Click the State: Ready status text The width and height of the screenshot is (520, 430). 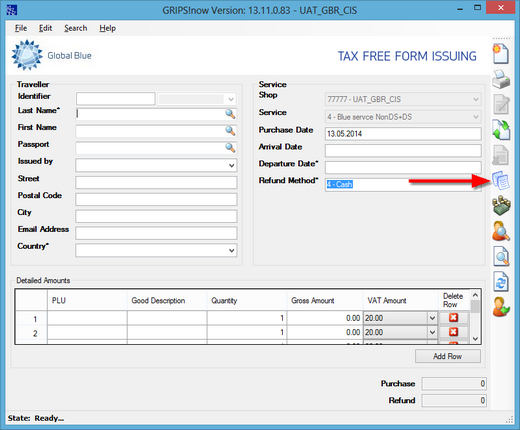click(x=36, y=418)
